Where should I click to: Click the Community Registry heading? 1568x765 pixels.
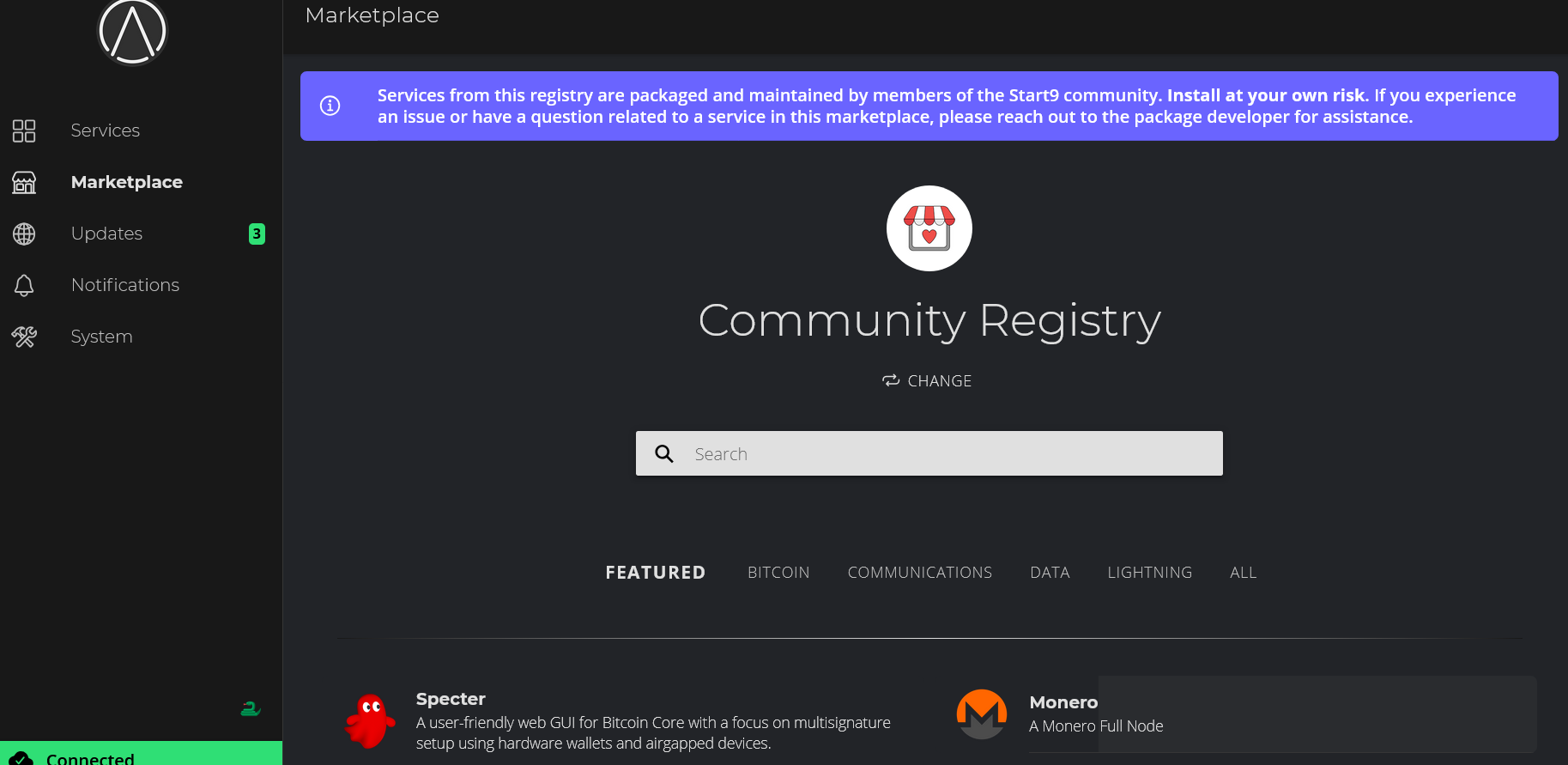coord(929,321)
